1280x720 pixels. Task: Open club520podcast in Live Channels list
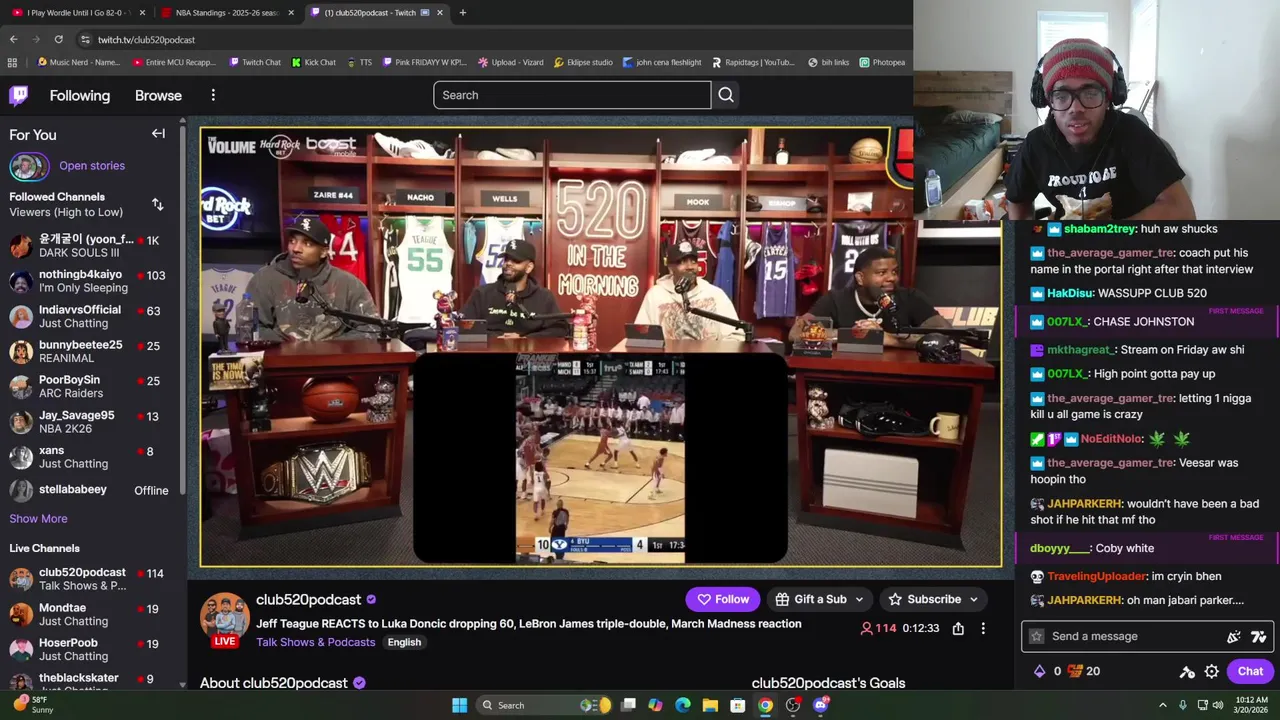tap(91, 579)
